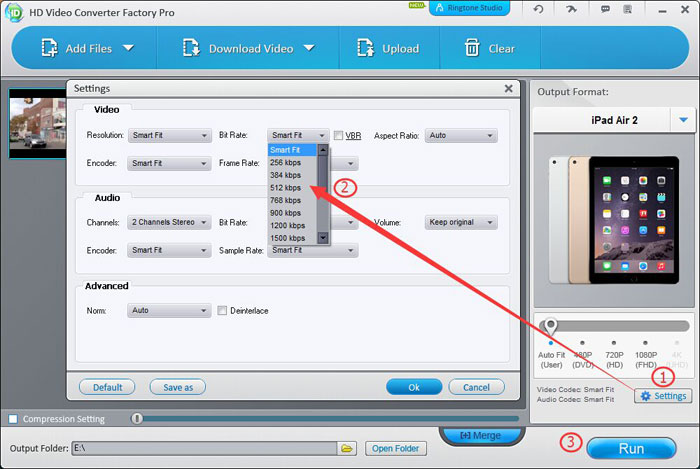
Task: Click the iPad Air 2 device preview image
Action: click(614, 220)
